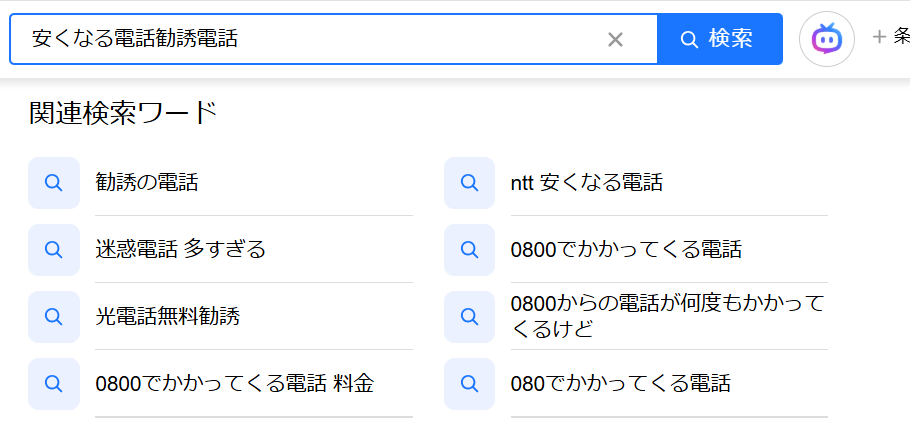Open the 光電話無料勧誘 related search

(x=168, y=317)
